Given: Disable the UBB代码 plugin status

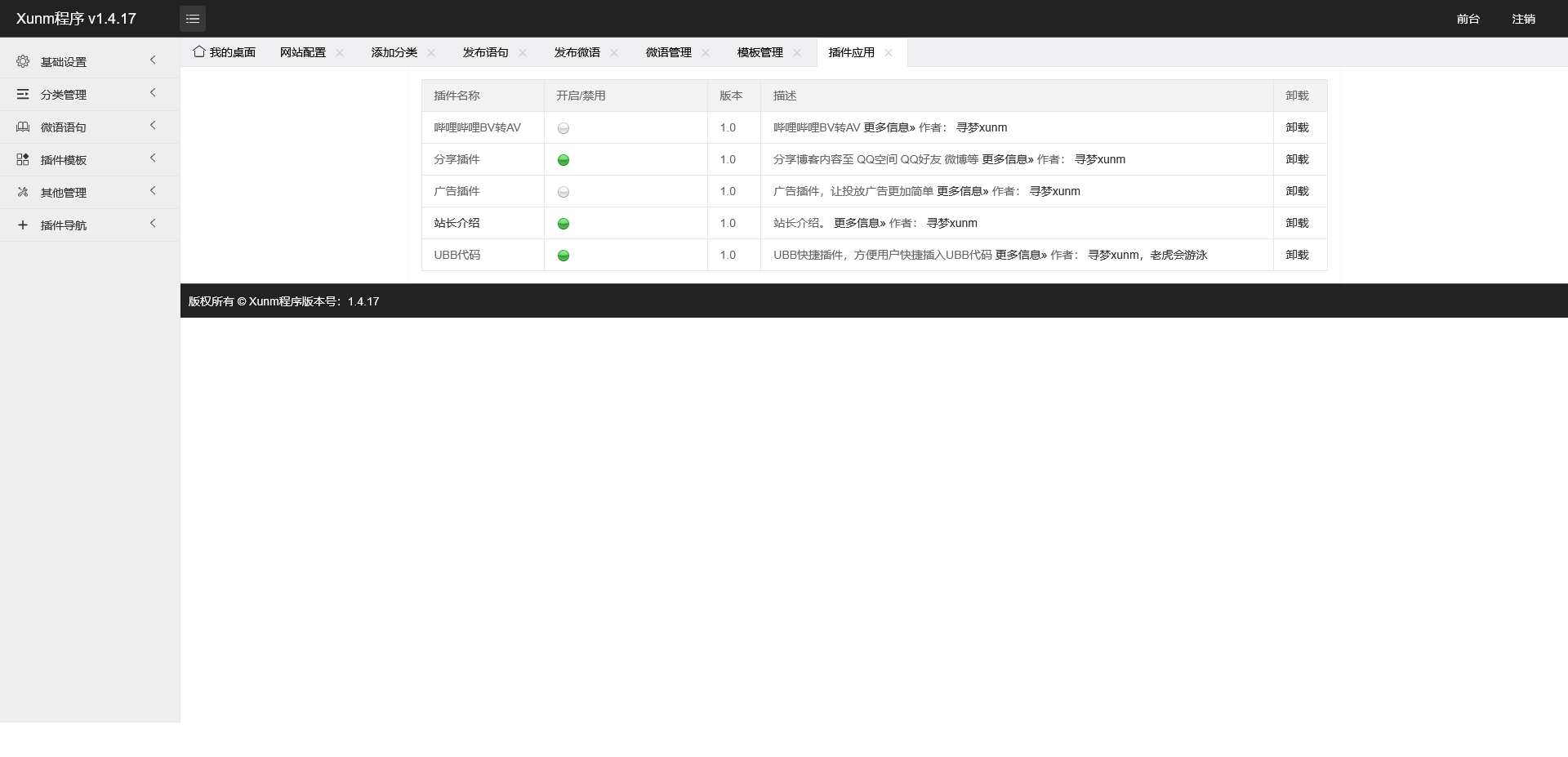Looking at the screenshot, I should point(563,256).
